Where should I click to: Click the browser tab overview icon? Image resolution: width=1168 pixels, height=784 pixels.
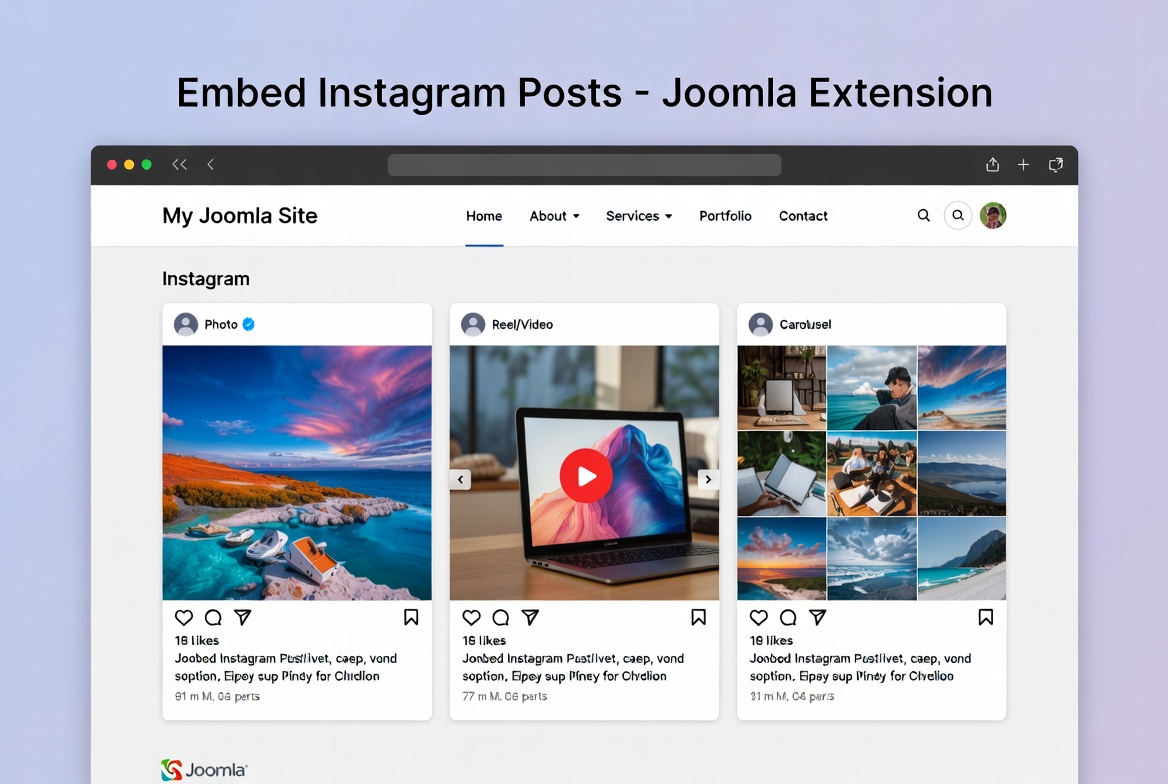pos(1056,165)
